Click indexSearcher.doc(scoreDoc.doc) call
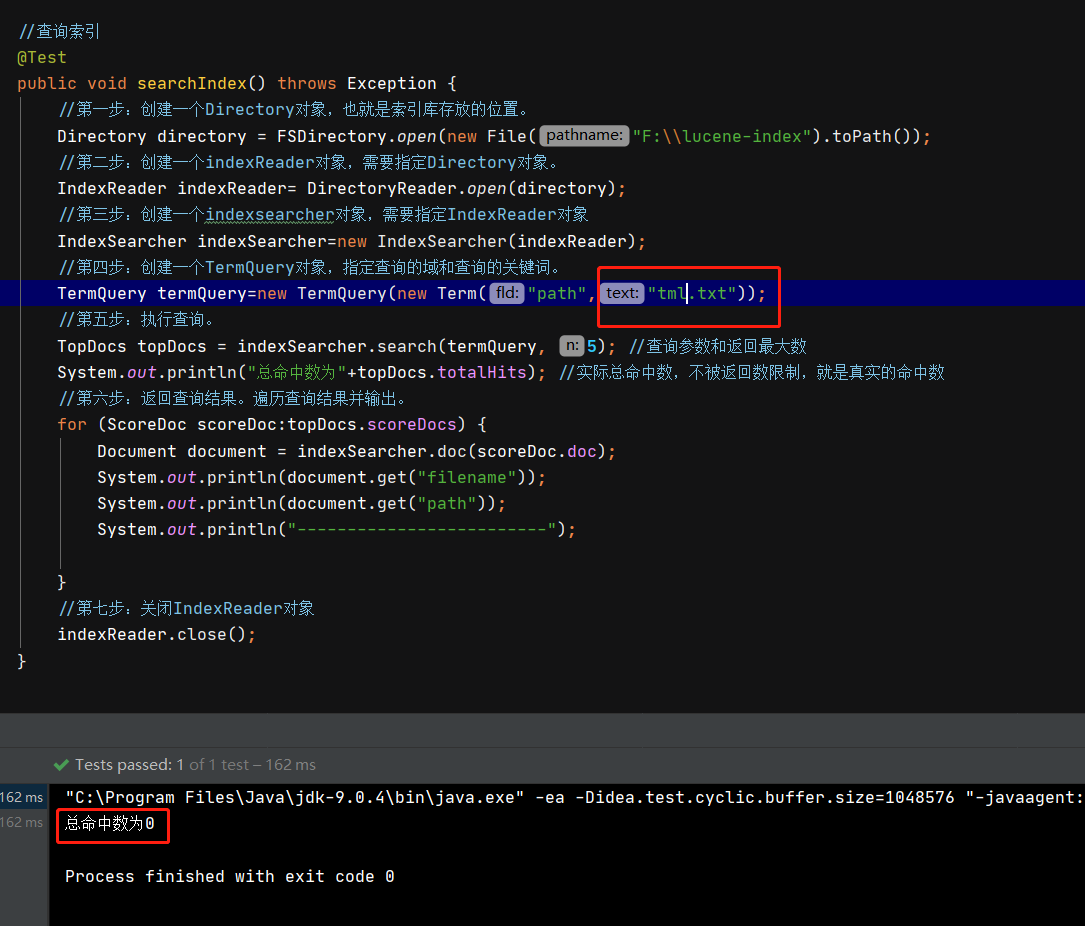 click(451, 451)
